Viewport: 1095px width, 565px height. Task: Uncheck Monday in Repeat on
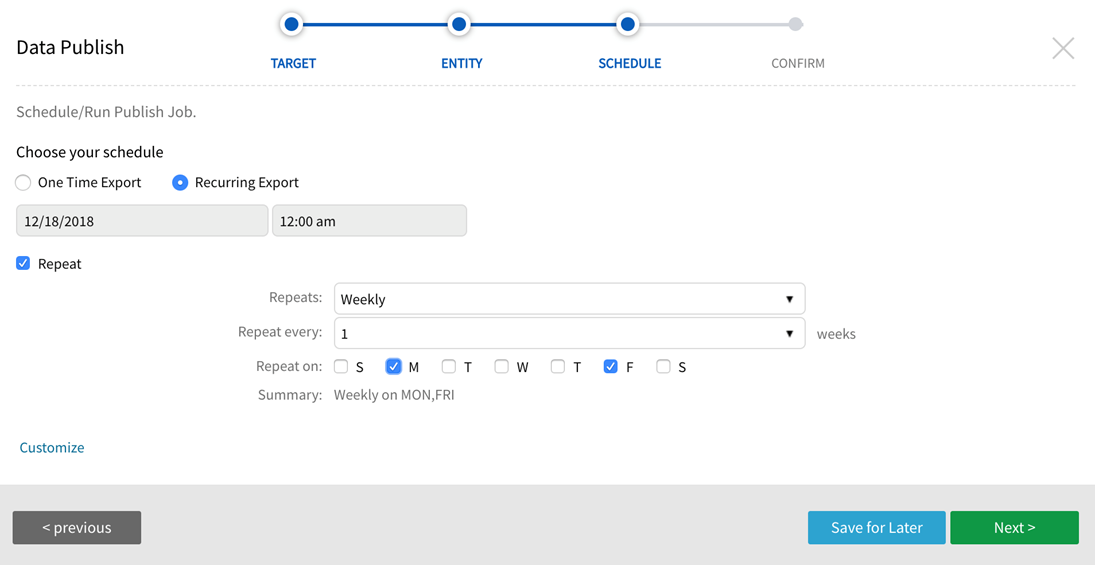(393, 367)
